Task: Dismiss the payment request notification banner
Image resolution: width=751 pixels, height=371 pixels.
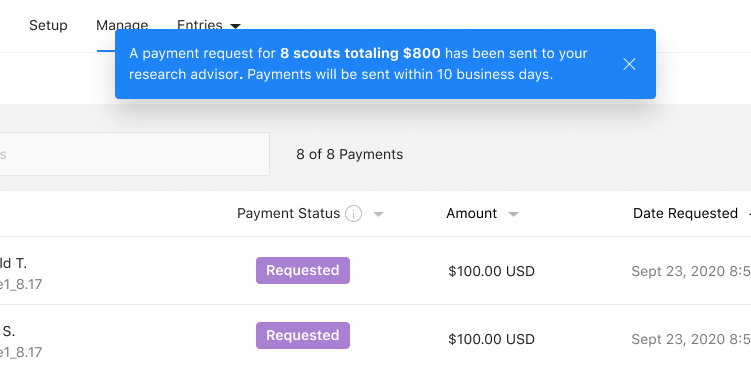Action: coord(629,64)
